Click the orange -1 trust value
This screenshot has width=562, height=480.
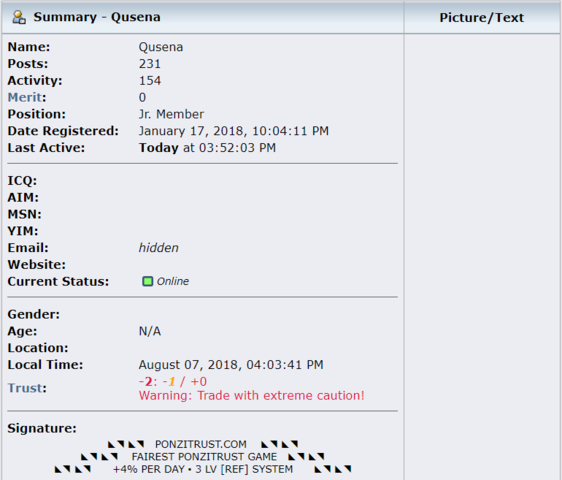point(169,381)
